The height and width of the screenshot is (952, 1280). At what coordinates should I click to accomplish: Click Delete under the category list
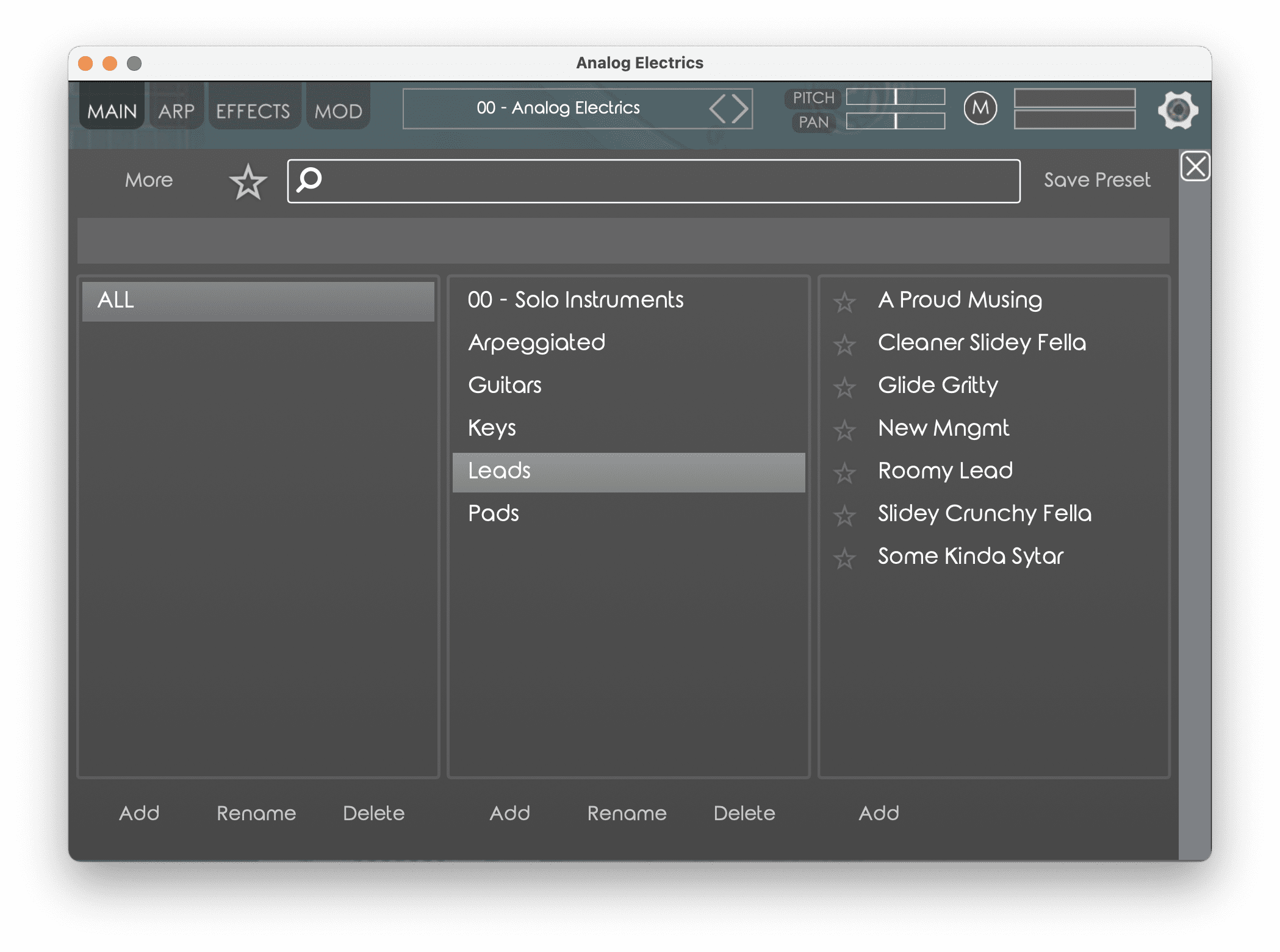click(744, 813)
